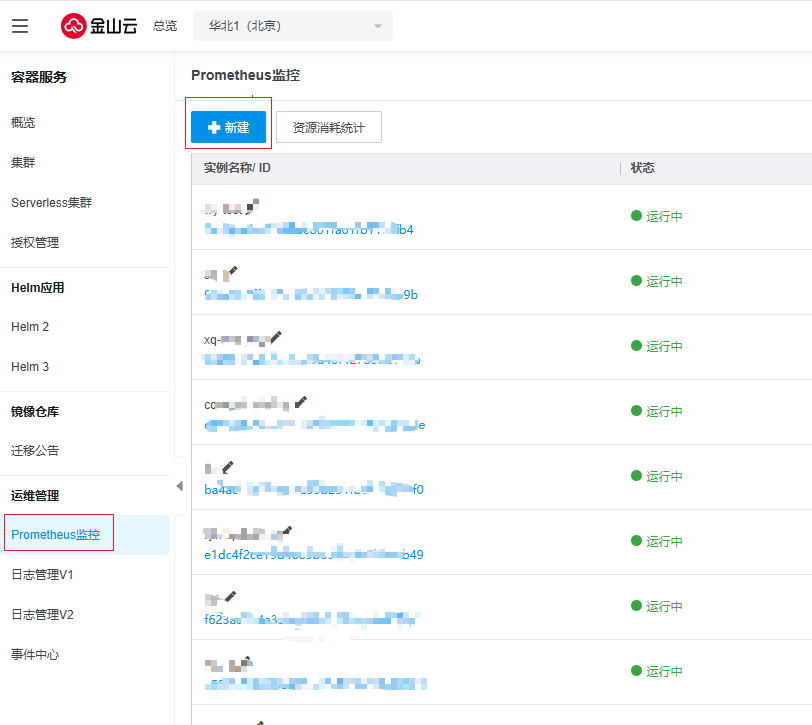Click pencil icon for instance ID ending 9b

[x=231, y=272]
